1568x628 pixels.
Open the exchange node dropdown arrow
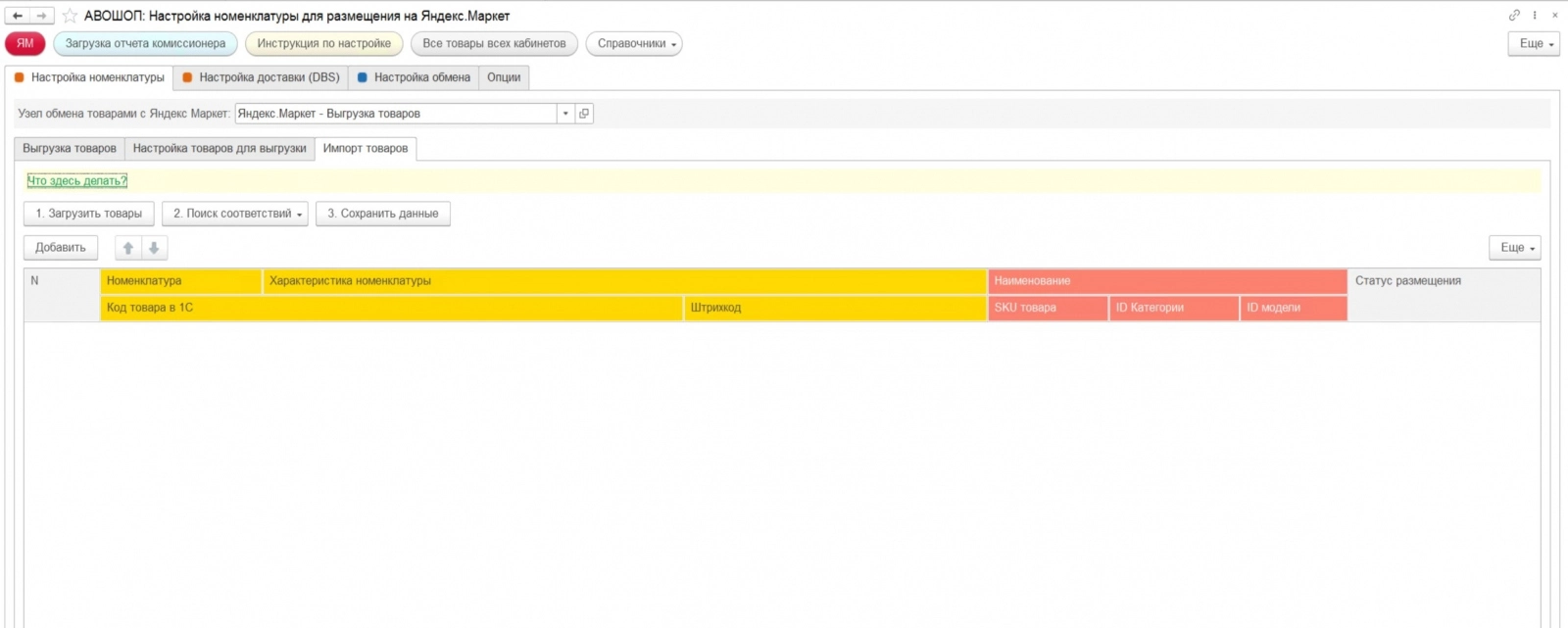pos(565,114)
